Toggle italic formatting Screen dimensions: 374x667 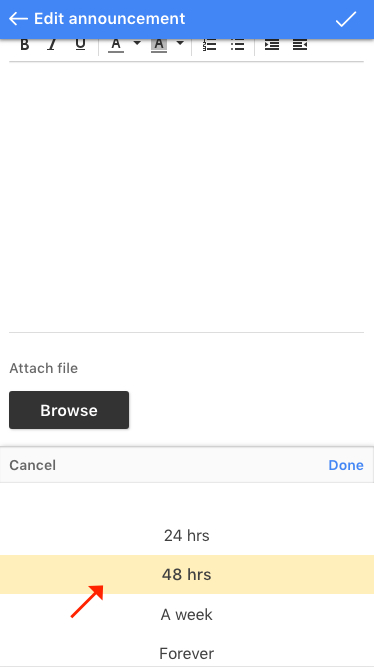[x=52, y=45]
